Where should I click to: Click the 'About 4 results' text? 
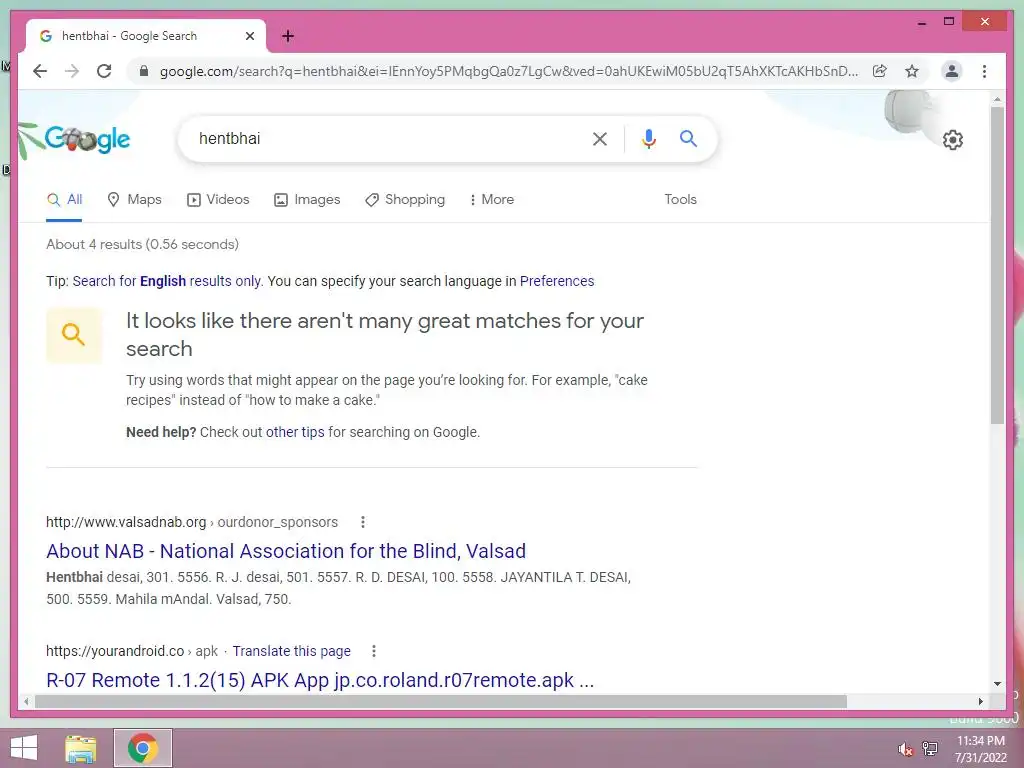tap(142, 244)
